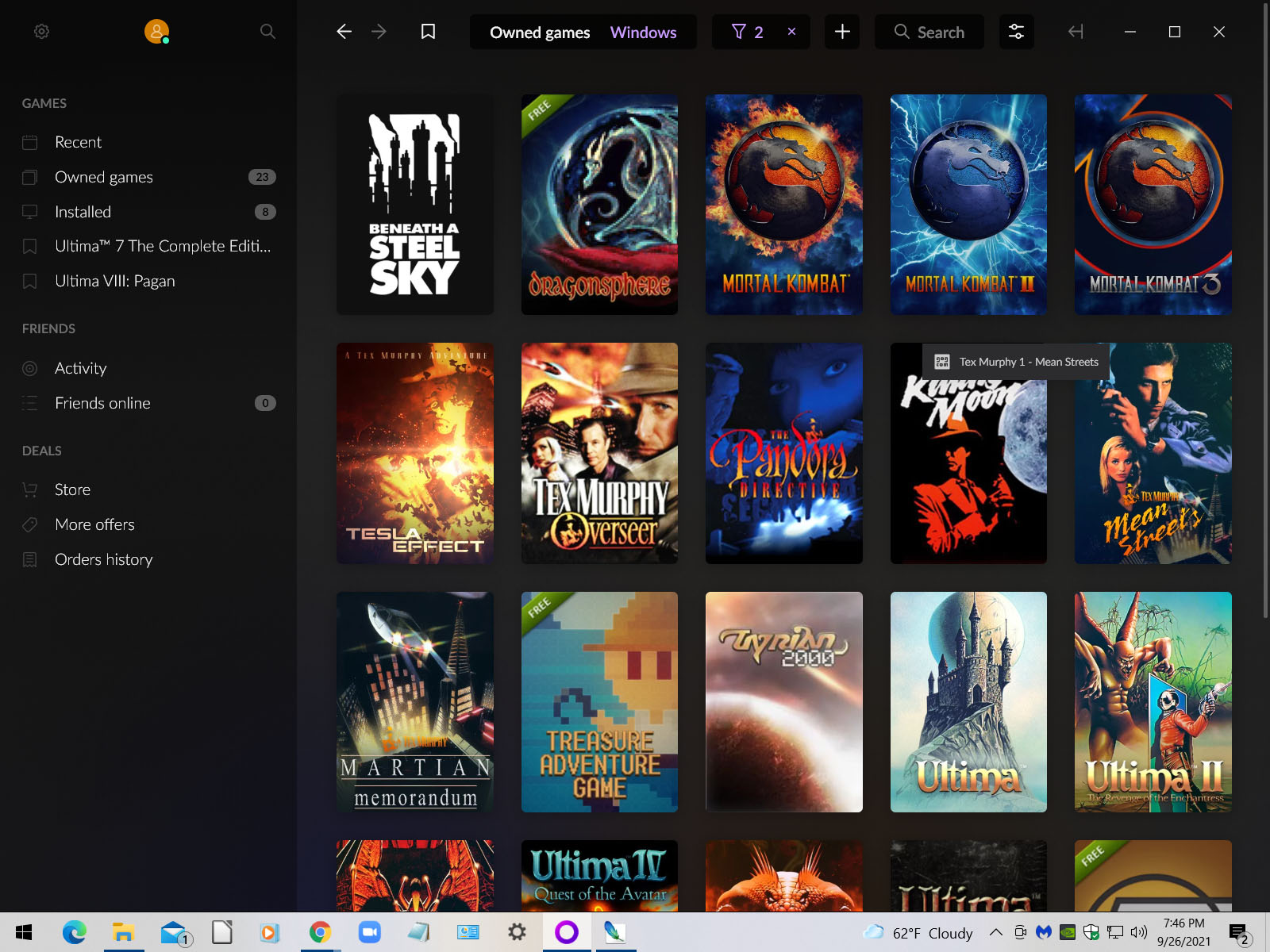
Task: Open the user profile avatar
Action: click(156, 32)
